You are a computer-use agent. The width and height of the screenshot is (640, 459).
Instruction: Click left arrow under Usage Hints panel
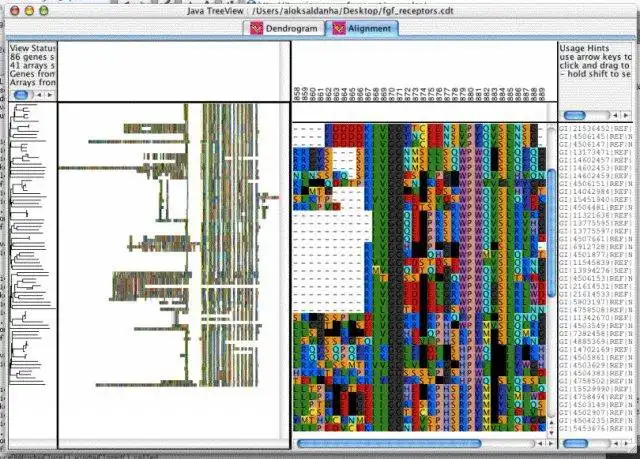[x=616, y=115]
